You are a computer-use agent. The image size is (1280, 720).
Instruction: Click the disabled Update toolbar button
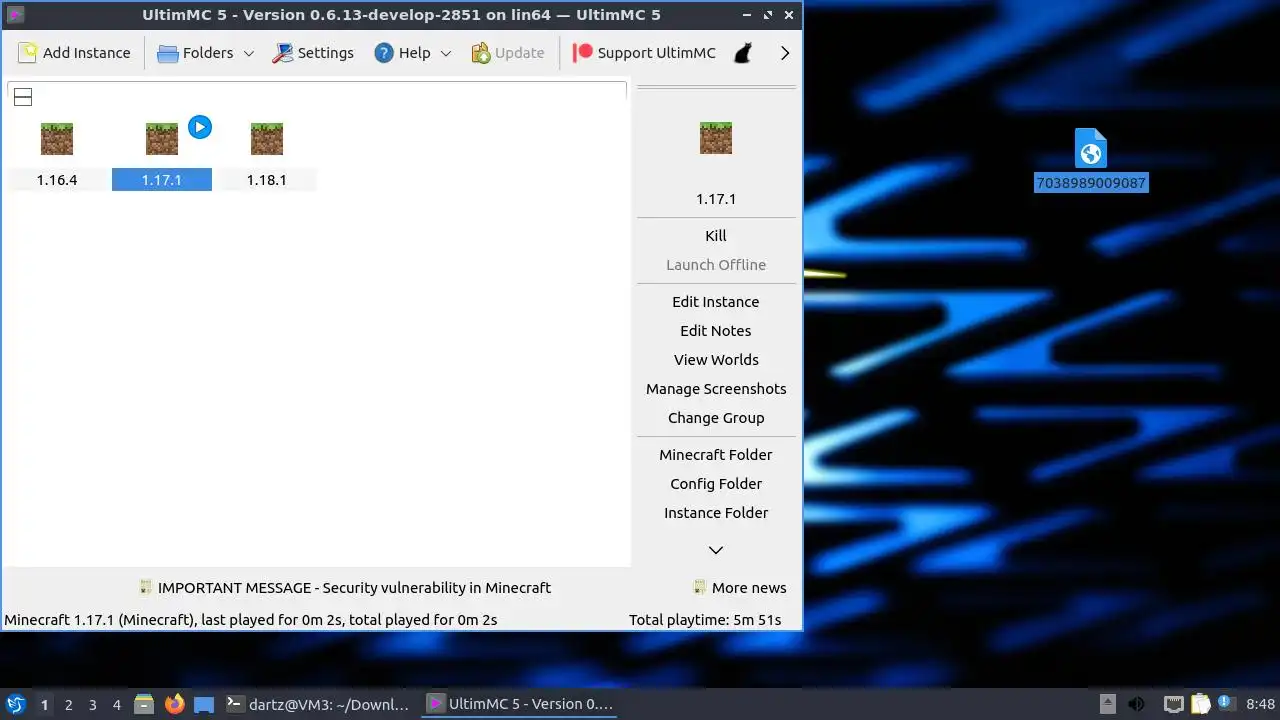508,53
